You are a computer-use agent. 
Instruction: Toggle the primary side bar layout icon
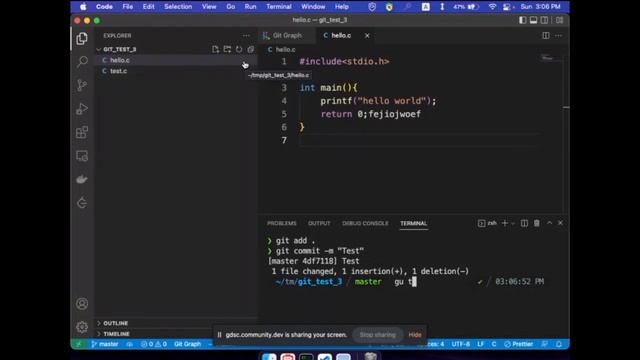click(x=522, y=20)
